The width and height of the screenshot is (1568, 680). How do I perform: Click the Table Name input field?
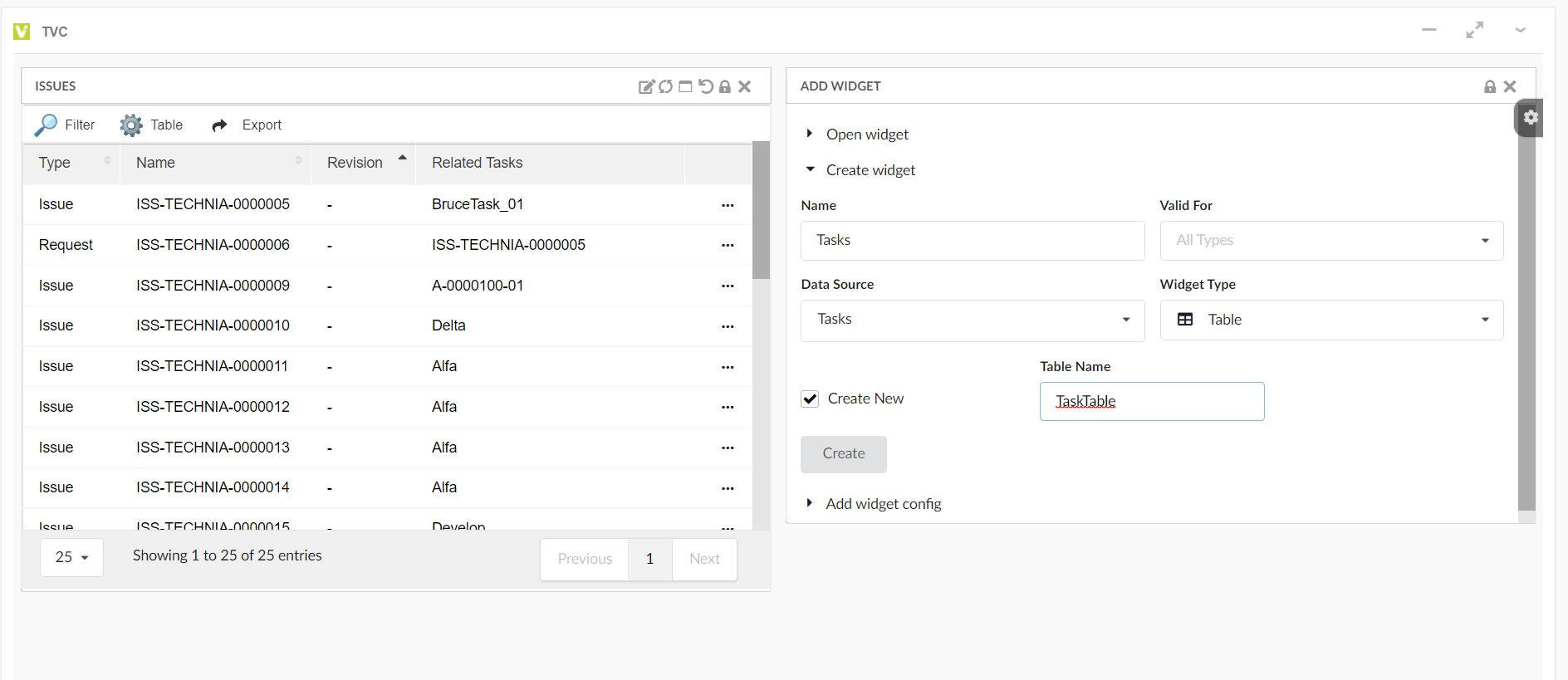[x=1151, y=402]
